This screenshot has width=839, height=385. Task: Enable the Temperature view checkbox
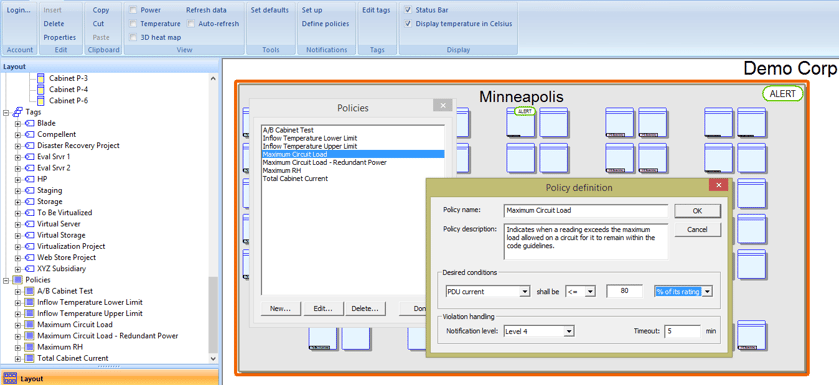tap(133, 24)
